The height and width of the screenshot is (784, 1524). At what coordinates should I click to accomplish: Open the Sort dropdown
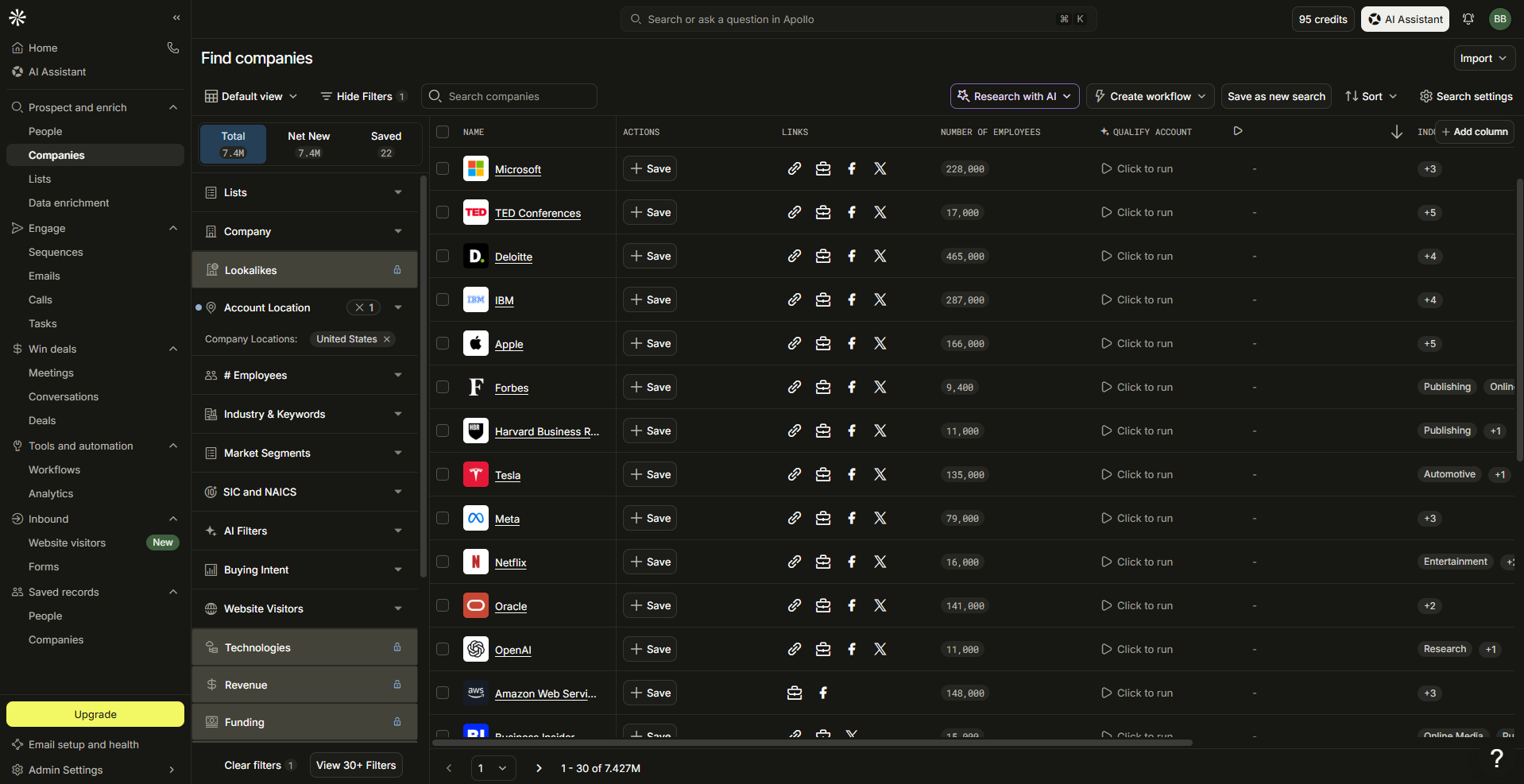[x=1371, y=96]
